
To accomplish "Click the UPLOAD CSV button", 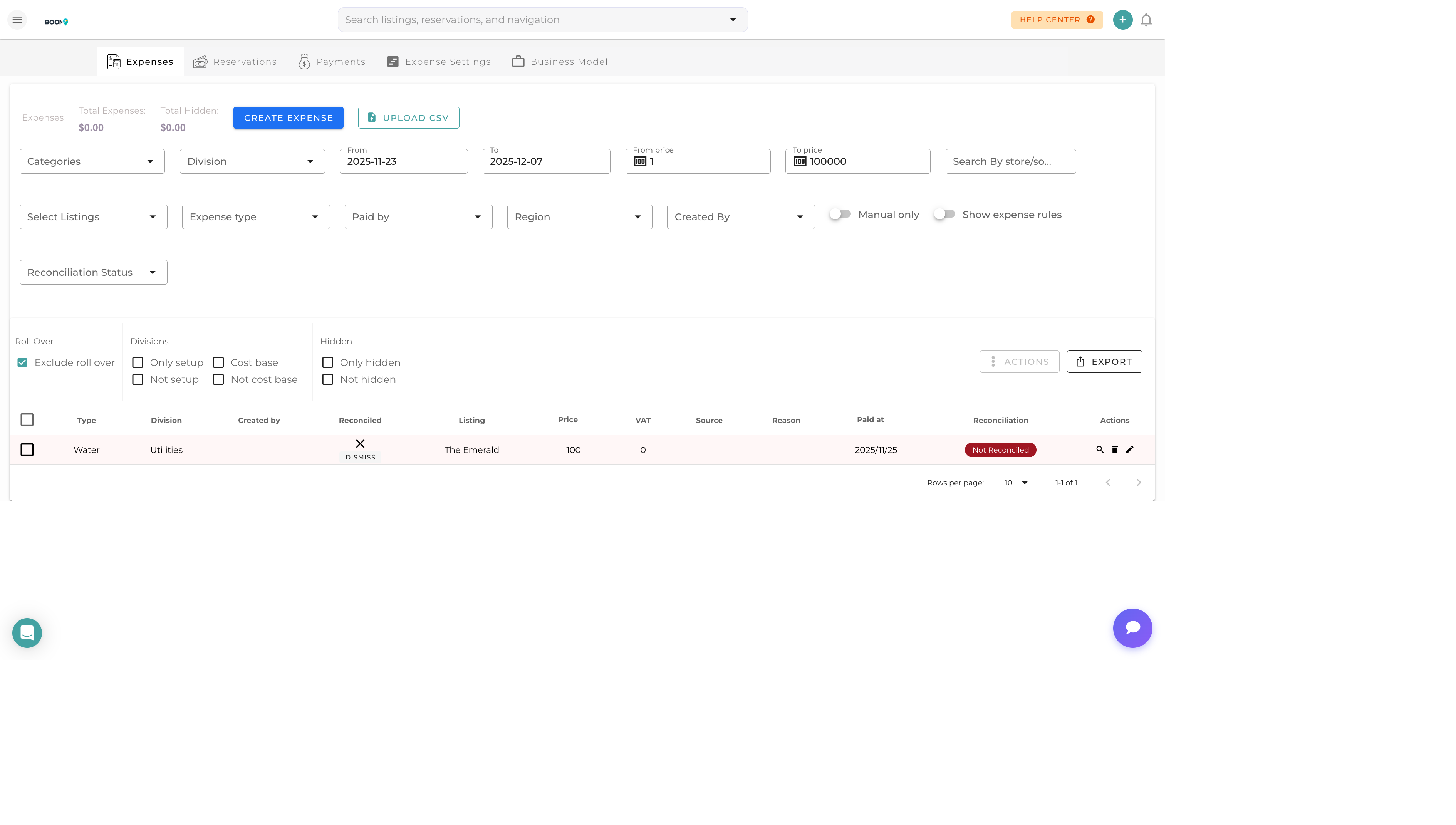I will [408, 117].
